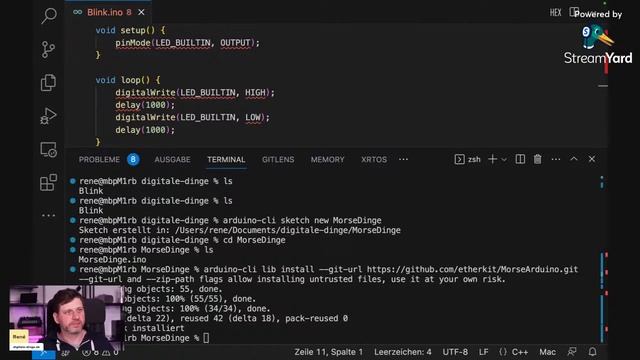The image size is (640, 360).
Task: Switch to the MEMORY panel tab
Action: point(327,160)
